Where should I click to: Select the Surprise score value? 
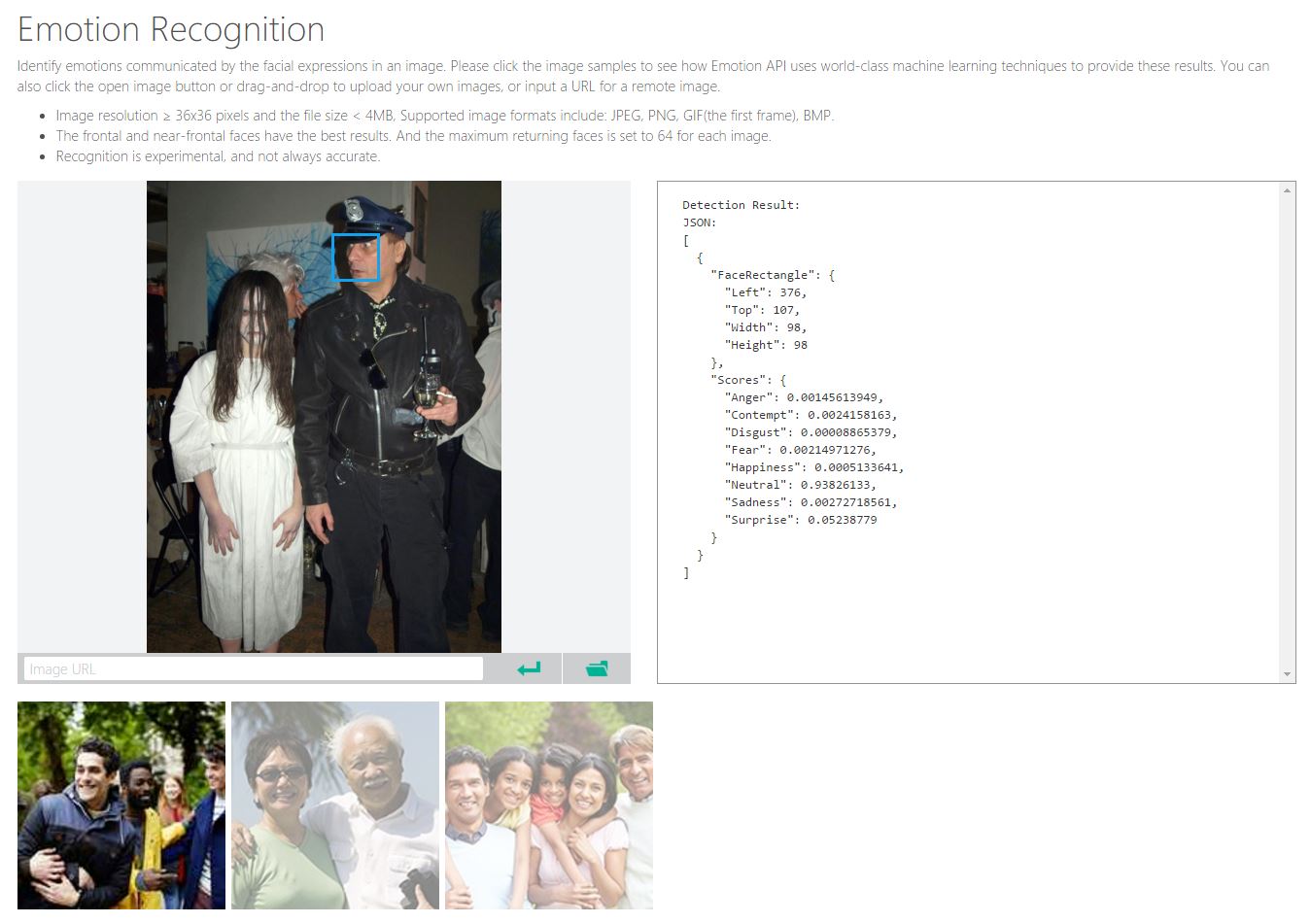tap(842, 520)
